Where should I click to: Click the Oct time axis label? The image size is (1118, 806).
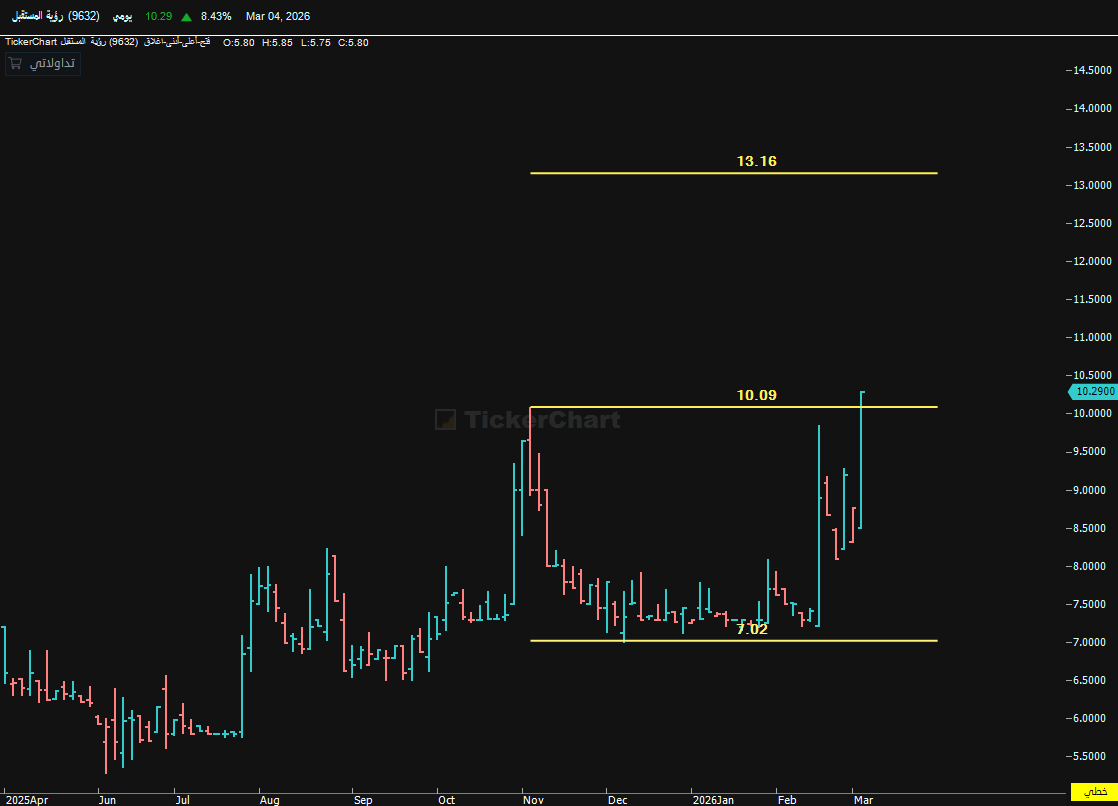pos(446,800)
